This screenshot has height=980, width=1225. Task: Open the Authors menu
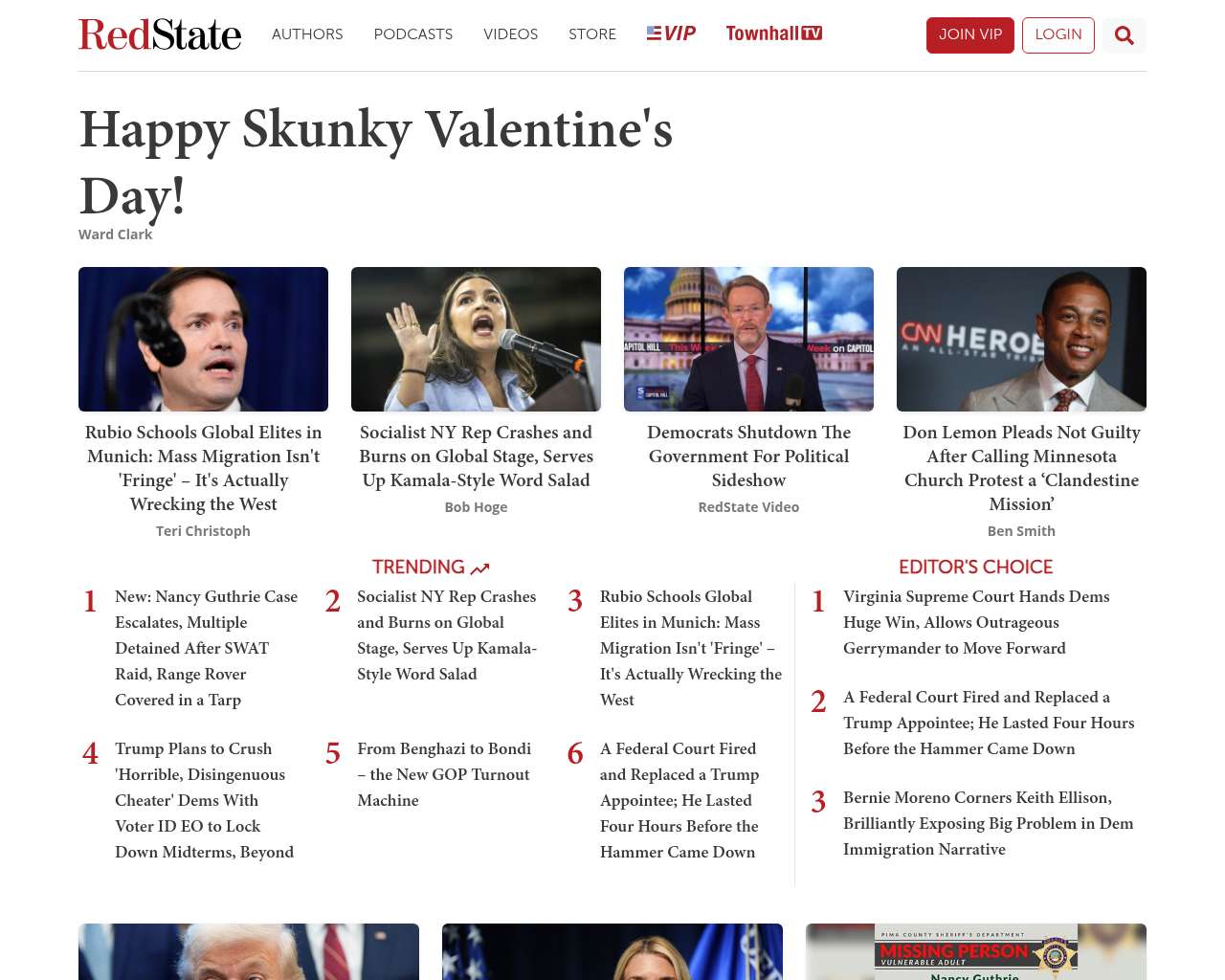click(x=307, y=34)
